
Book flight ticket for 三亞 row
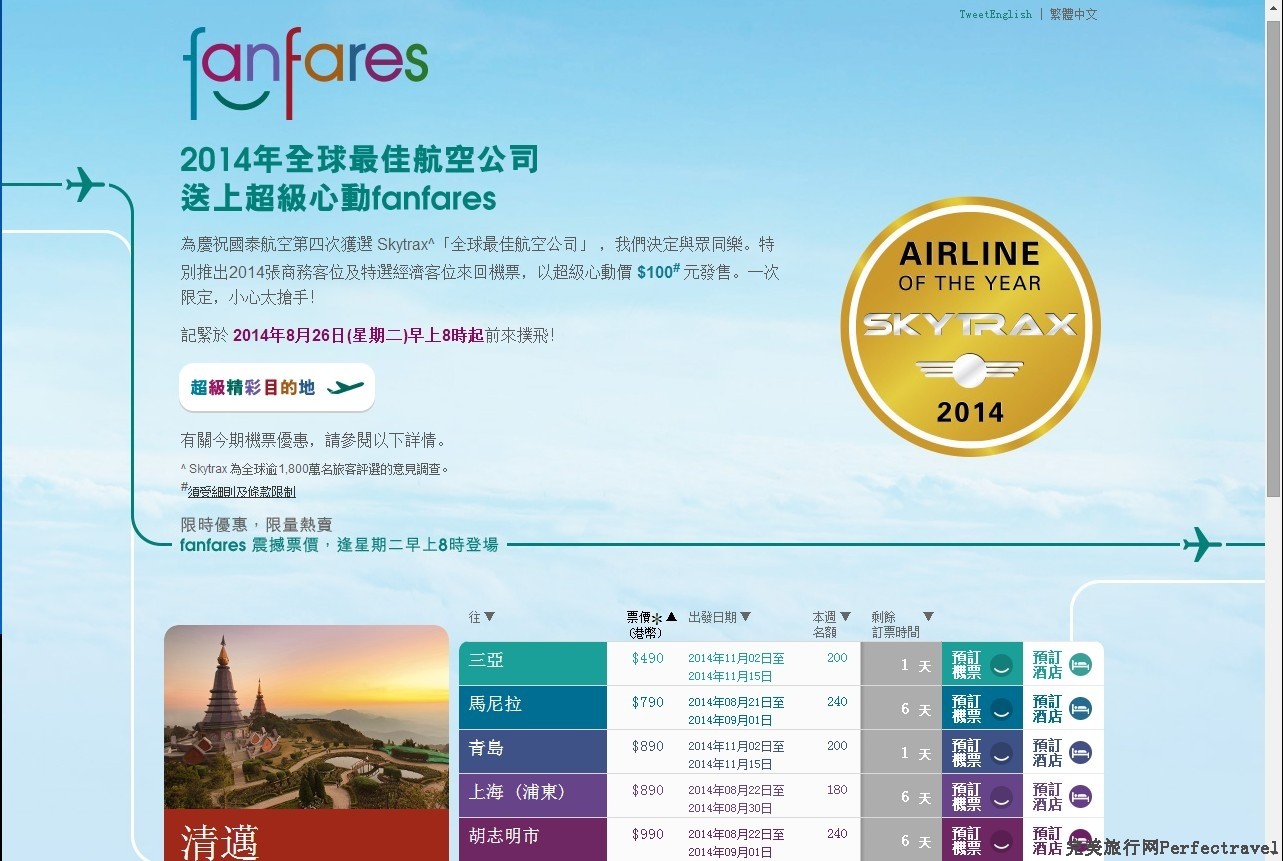pyautogui.click(x=982, y=664)
